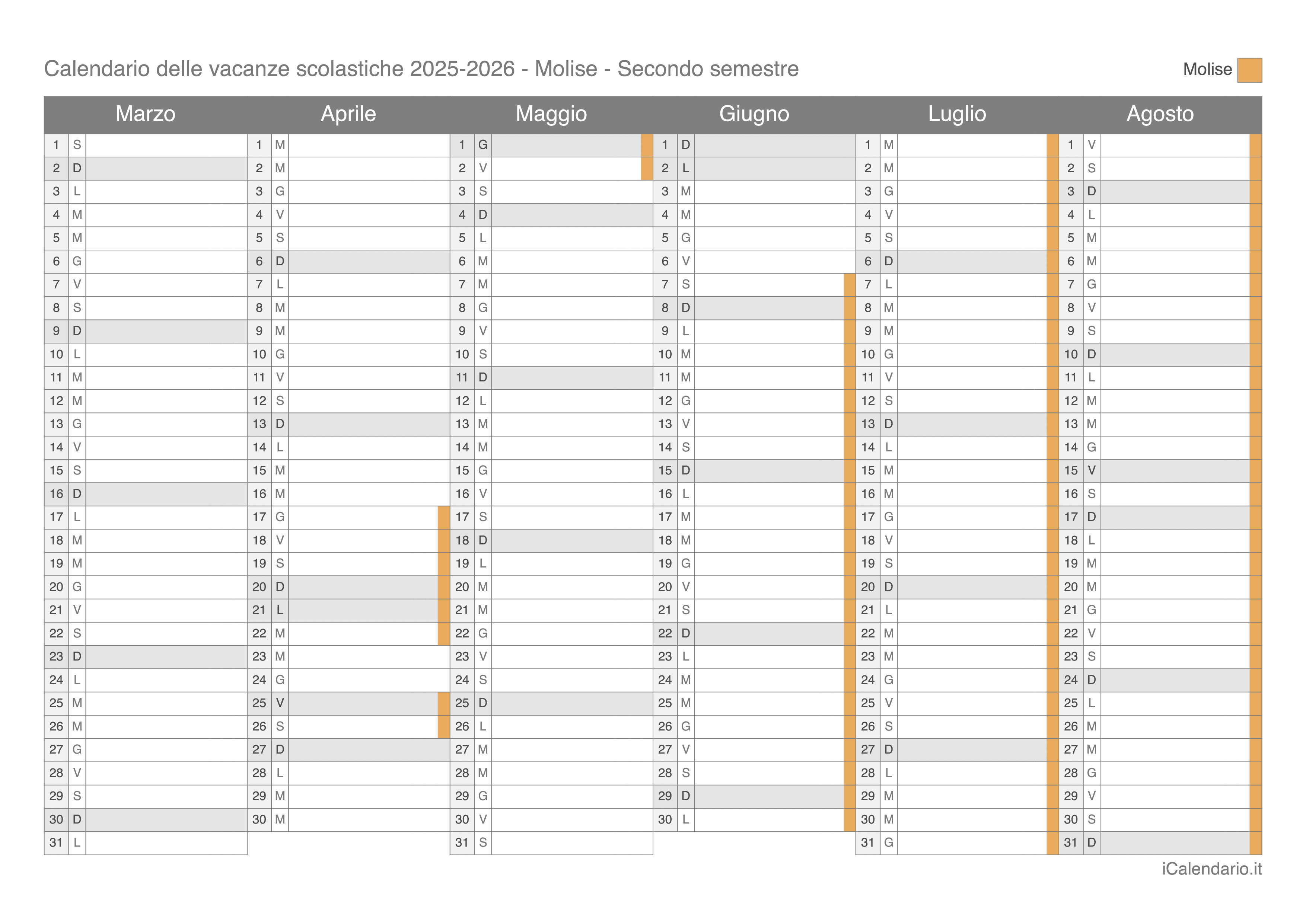
Task: Click day 7 in the Giugno column
Action: 754,284
